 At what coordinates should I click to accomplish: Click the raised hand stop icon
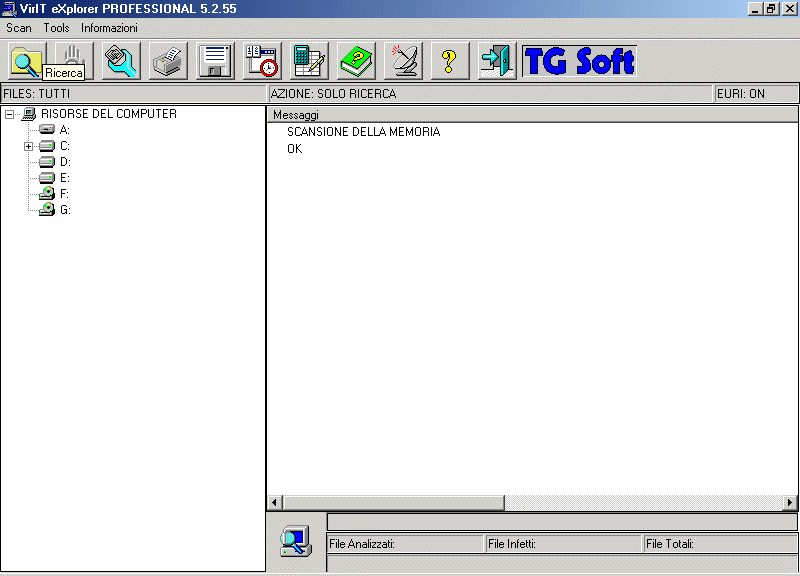(x=74, y=61)
